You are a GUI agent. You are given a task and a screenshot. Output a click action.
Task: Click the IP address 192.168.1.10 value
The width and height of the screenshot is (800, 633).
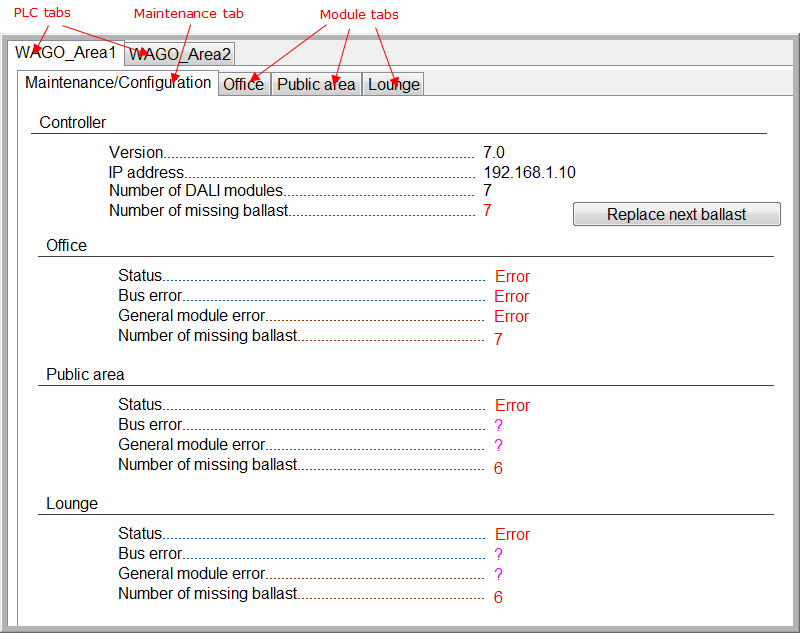[529, 173]
